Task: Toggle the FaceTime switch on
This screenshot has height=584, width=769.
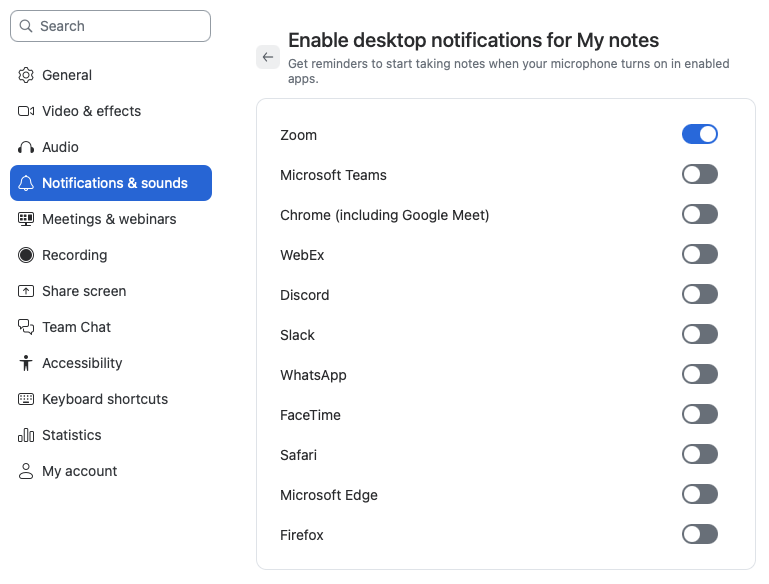Action: pyautogui.click(x=700, y=414)
